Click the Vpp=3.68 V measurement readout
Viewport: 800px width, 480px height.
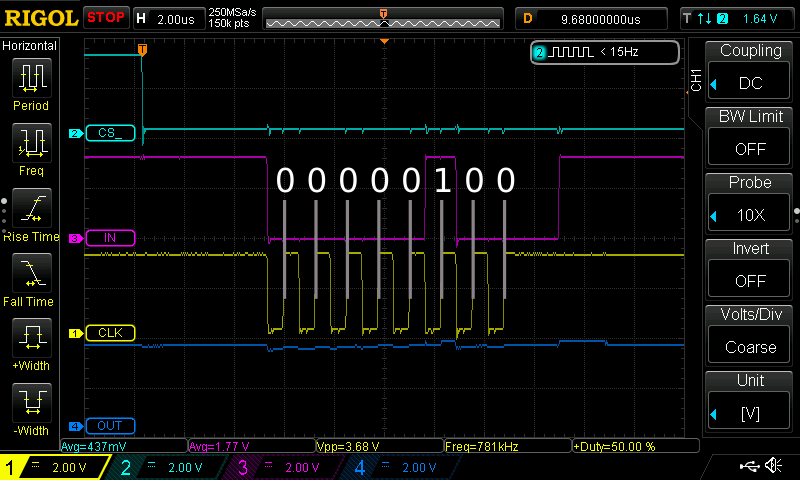380,446
